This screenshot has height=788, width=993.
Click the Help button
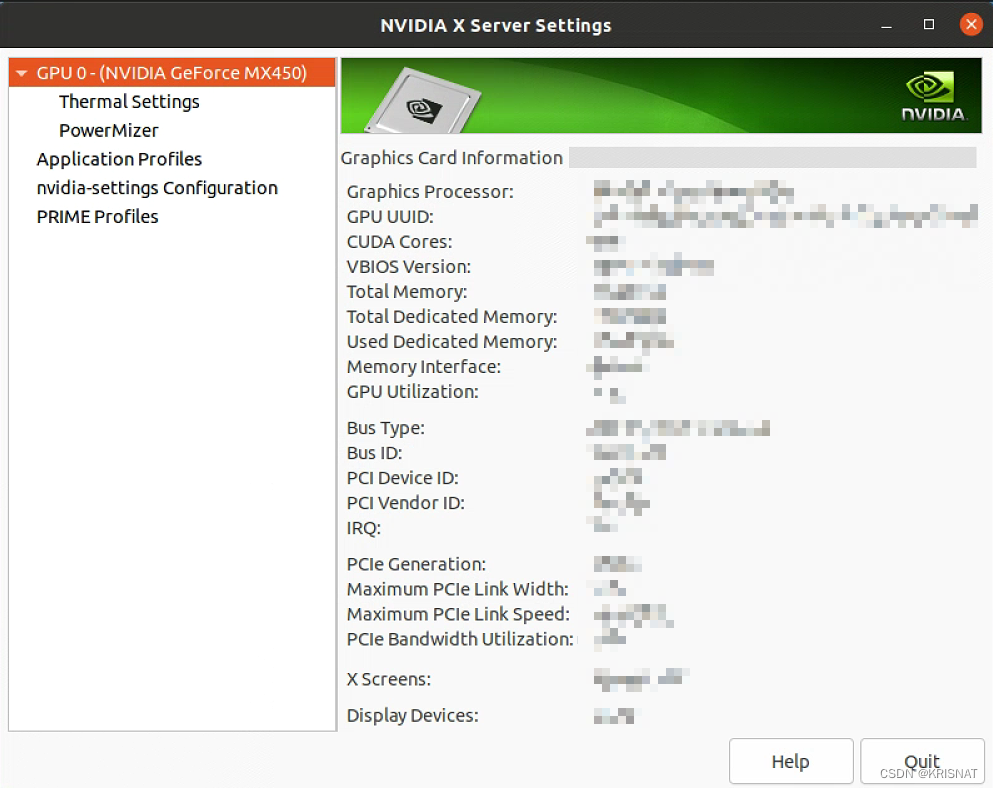[791, 761]
